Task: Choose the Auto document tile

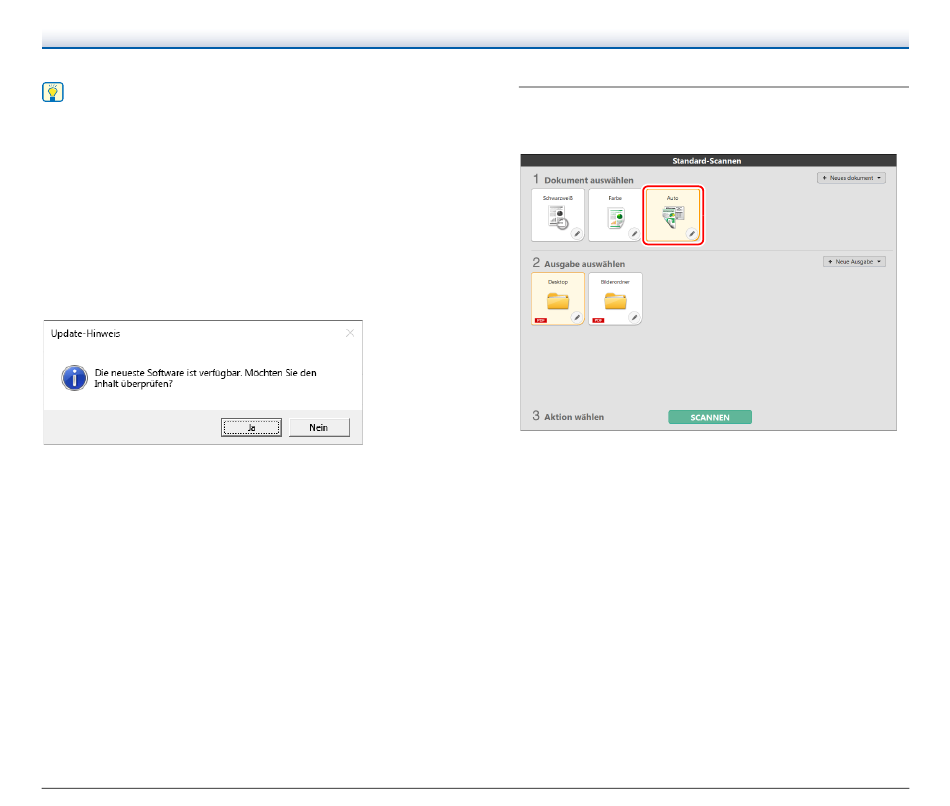Action: 671,214
